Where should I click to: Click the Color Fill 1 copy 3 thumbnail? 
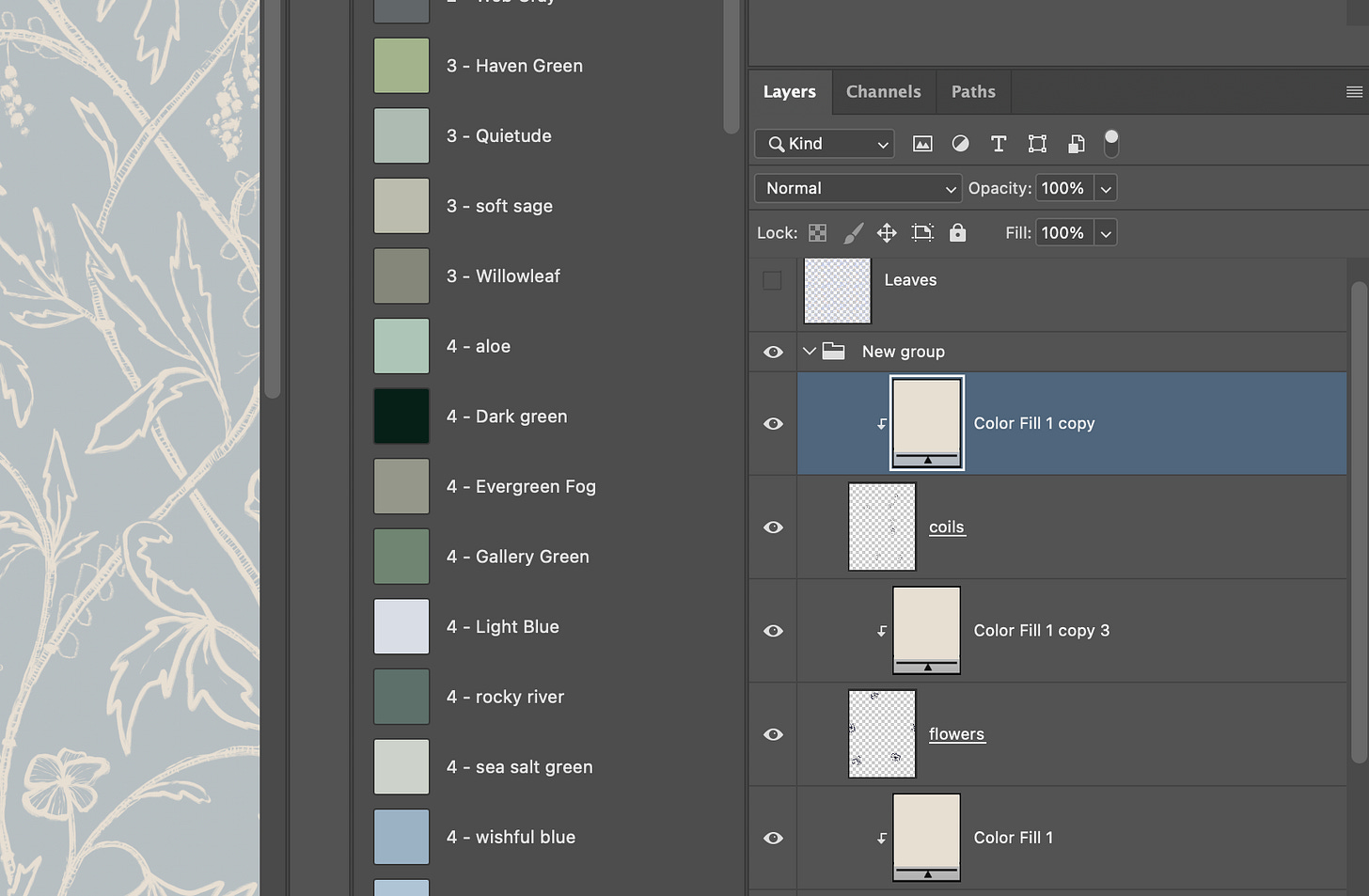(x=927, y=630)
